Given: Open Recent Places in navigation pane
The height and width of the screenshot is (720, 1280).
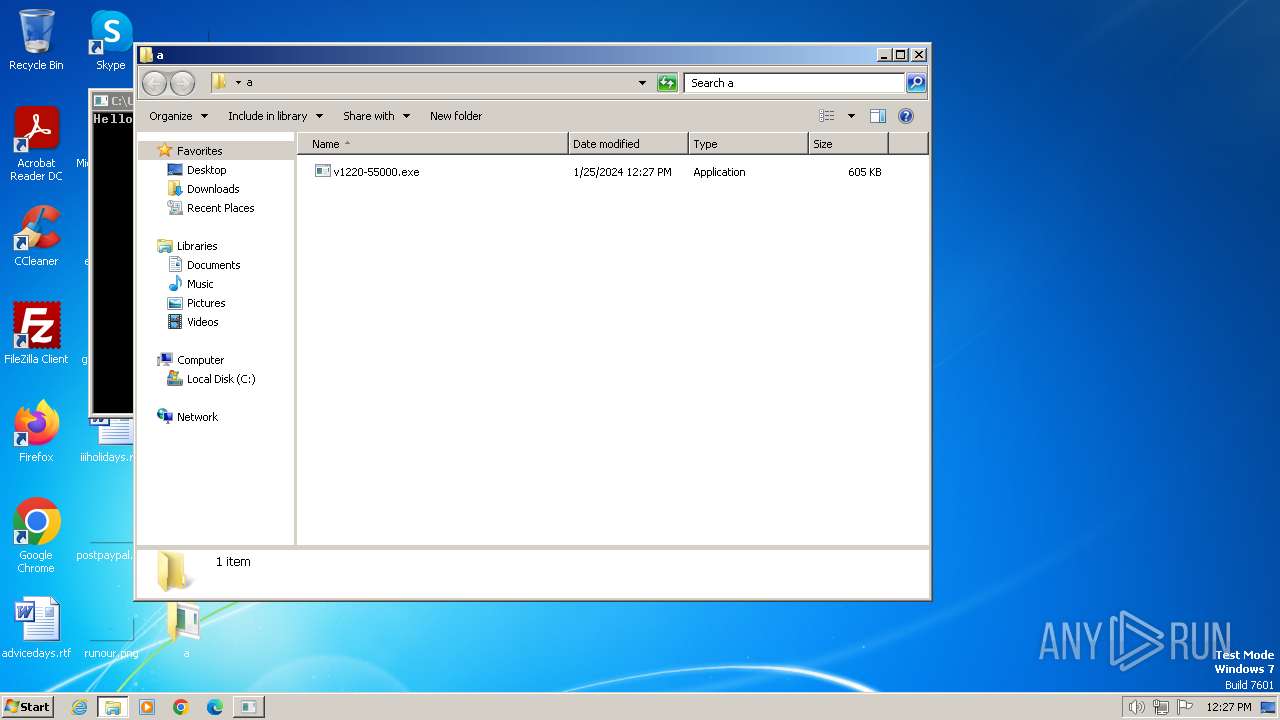Looking at the screenshot, I should [x=220, y=208].
